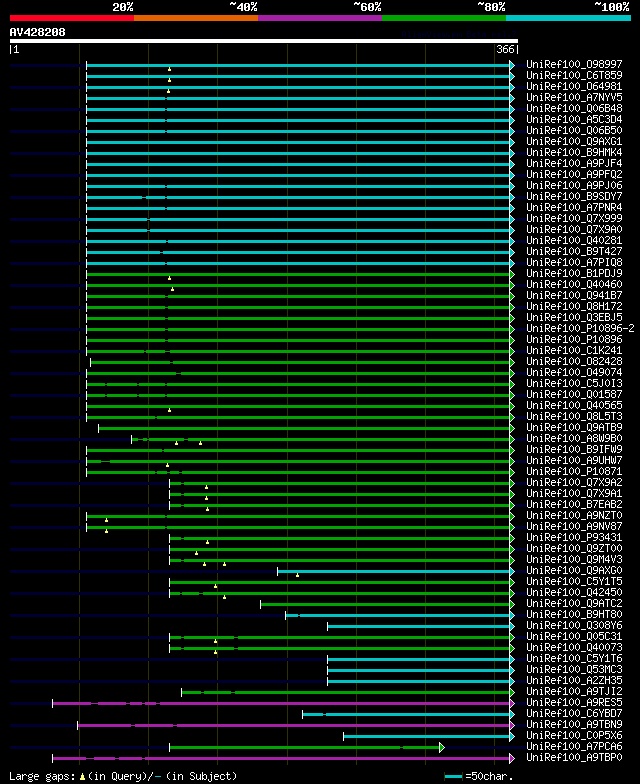640x784 pixels.
Task: Select the UniRef100_O49074 label
Action: 574,372
